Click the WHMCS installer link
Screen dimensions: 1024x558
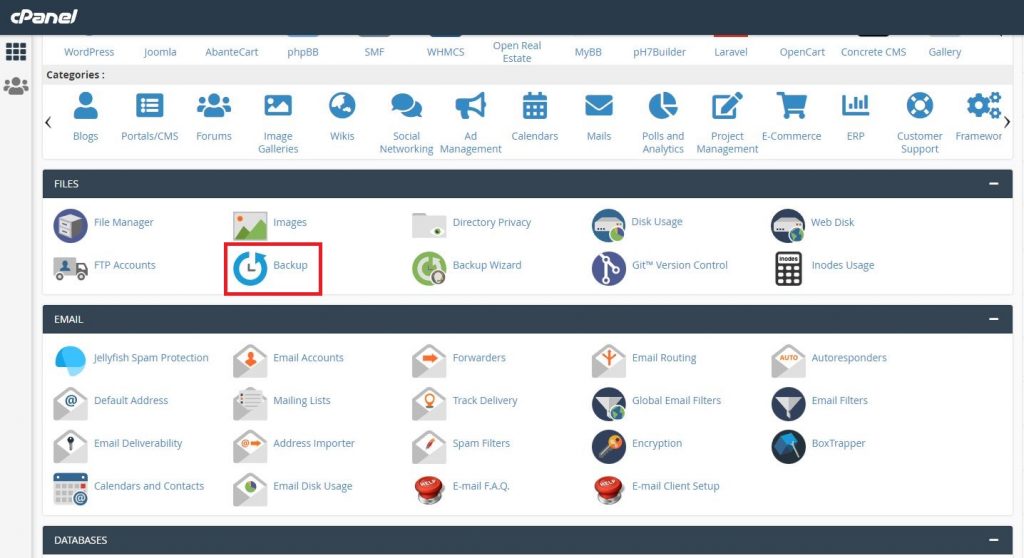(x=445, y=52)
